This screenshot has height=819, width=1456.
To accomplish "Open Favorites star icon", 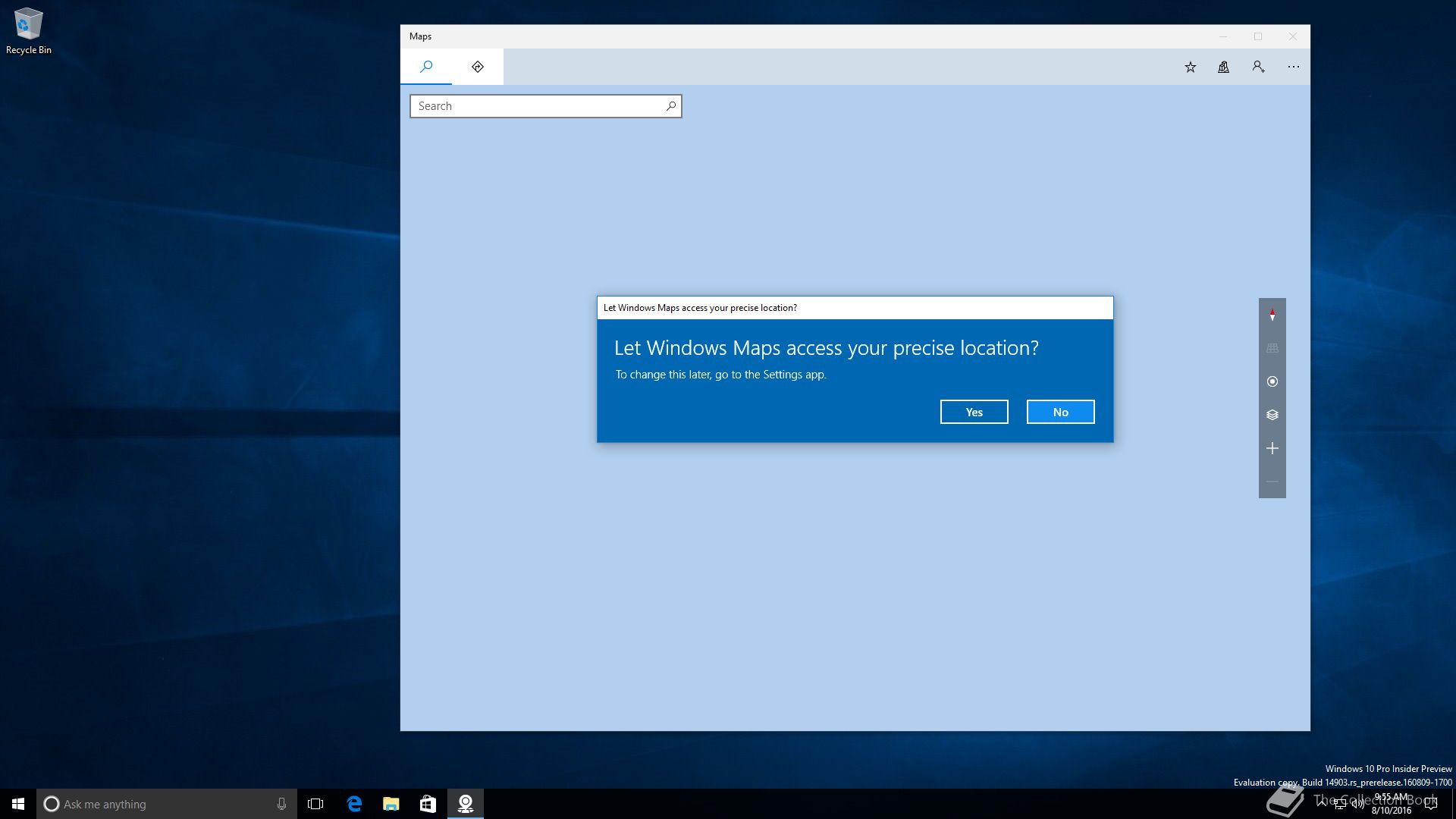I will (x=1191, y=67).
